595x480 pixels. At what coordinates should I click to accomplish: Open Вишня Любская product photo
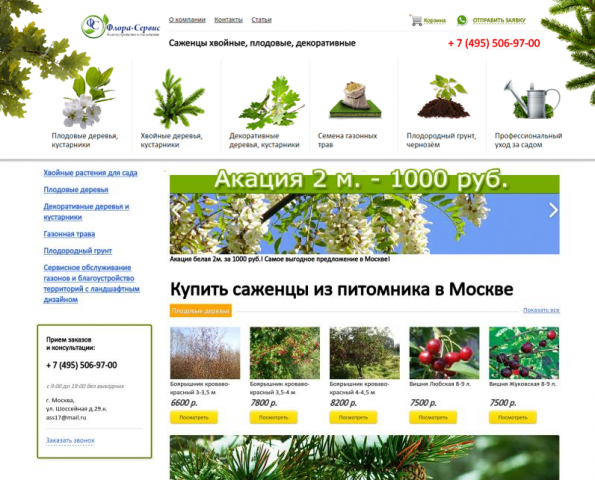444,353
